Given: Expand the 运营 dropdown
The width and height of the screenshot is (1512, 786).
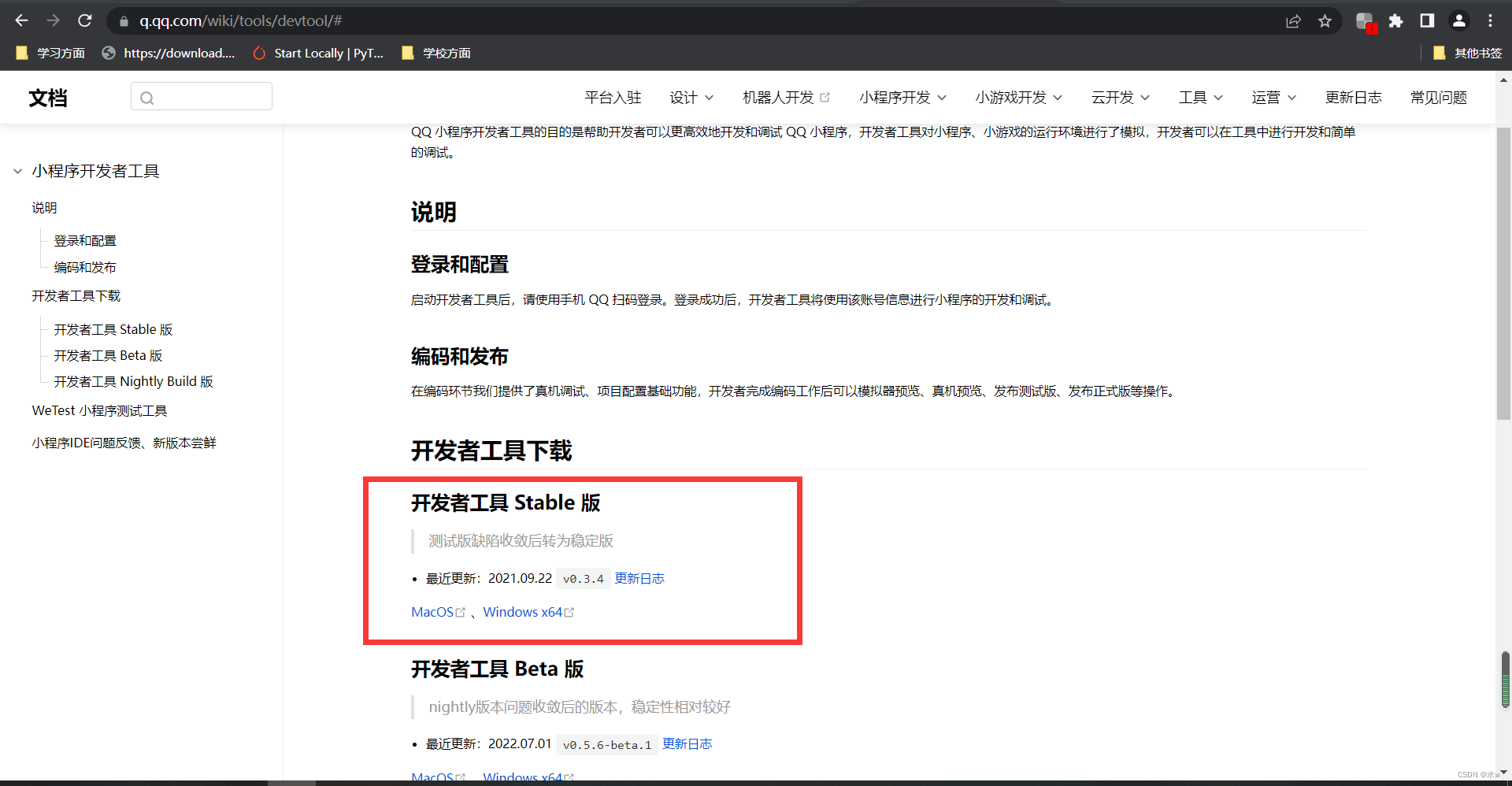Looking at the screenshot, I should [1274, 98].
